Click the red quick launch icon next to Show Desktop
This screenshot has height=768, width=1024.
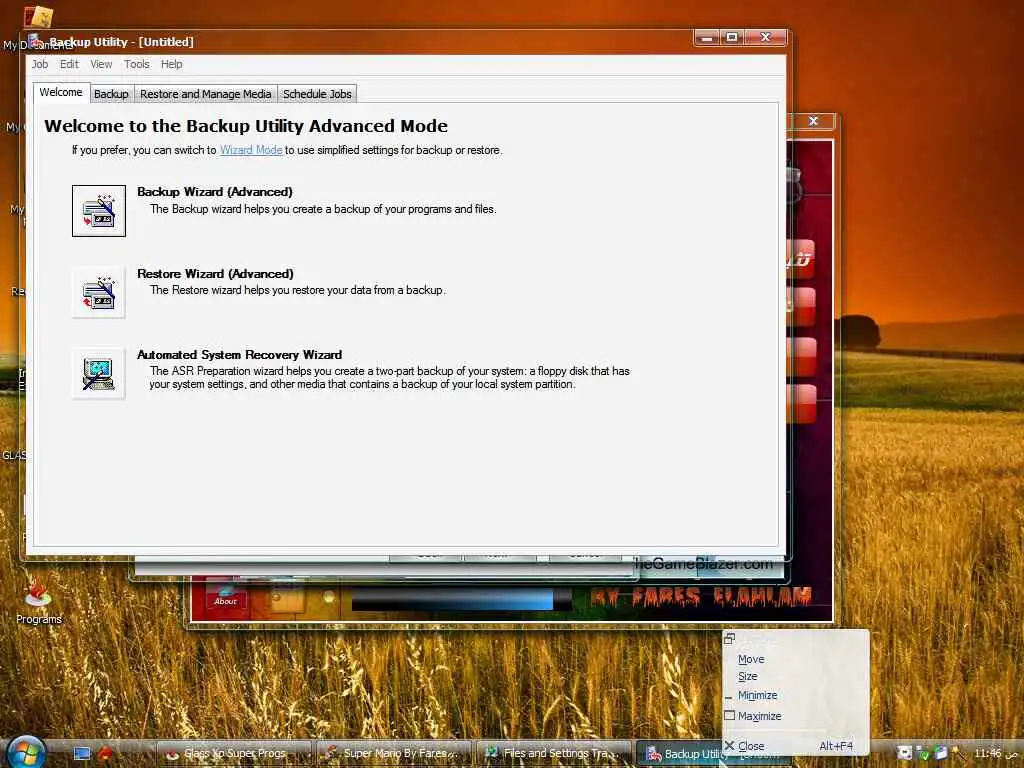coord(105,753)
